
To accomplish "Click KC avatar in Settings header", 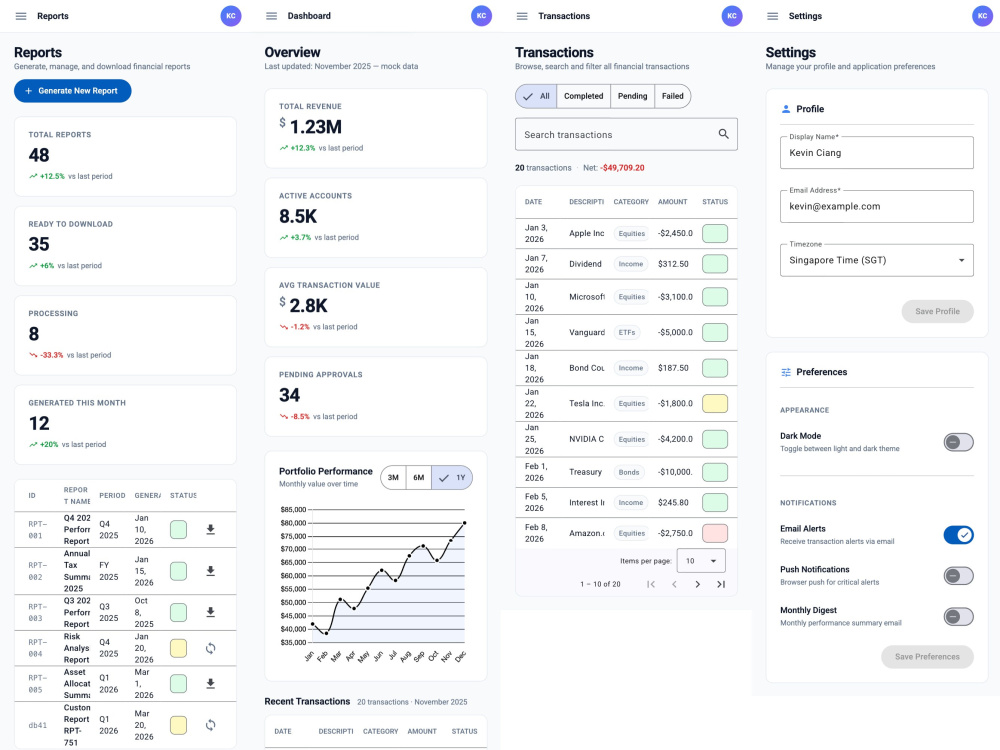I will 983,16.
